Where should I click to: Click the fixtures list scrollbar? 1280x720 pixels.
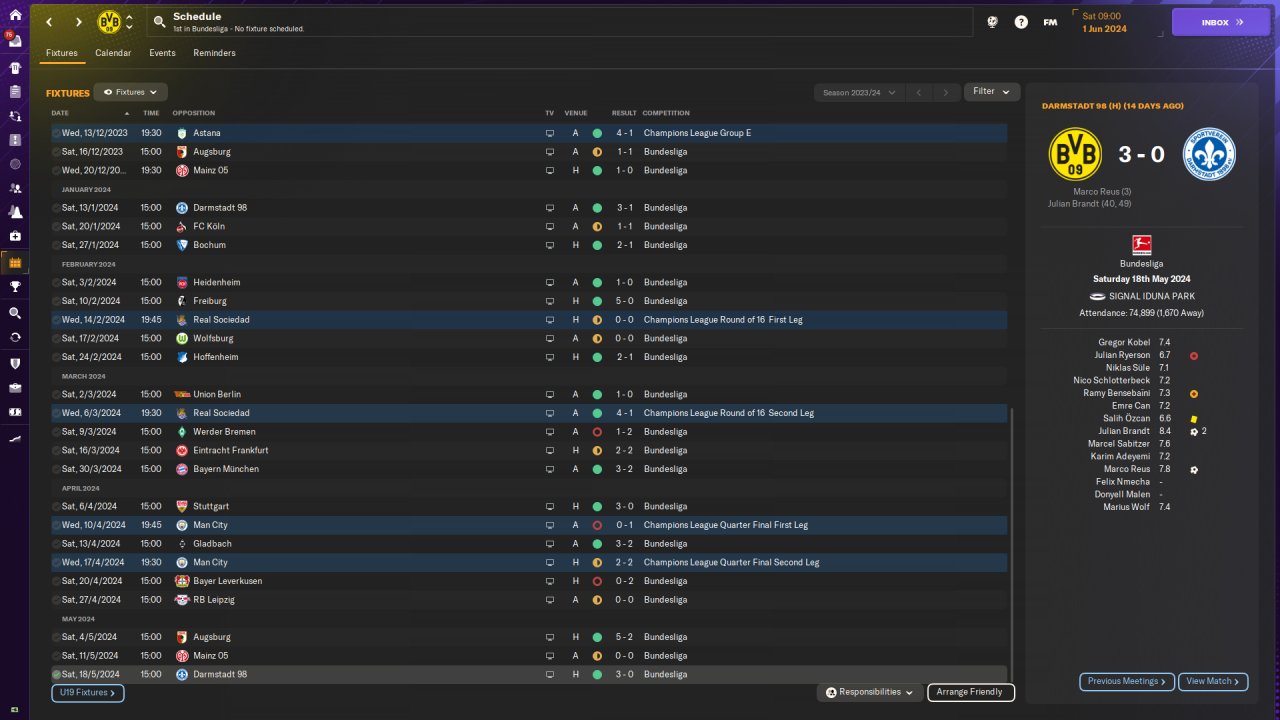[1012, 543]
